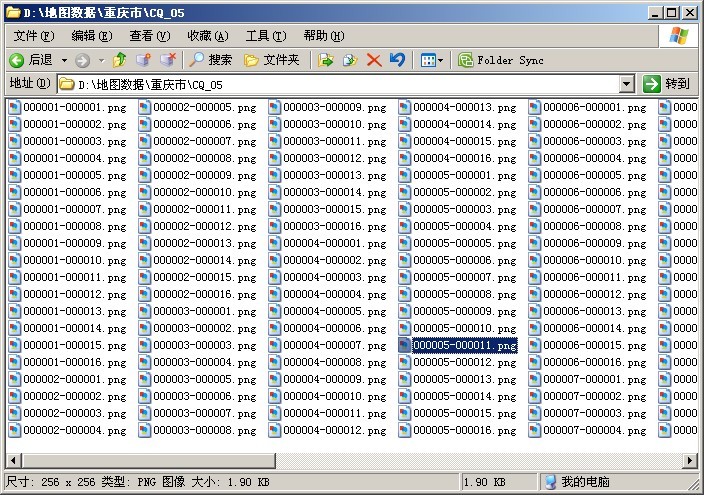The width and height of the screenshot is (704, 495).
Task: Click the PNG icon of 000002-000009.png
Action: (x=145, y=176)
